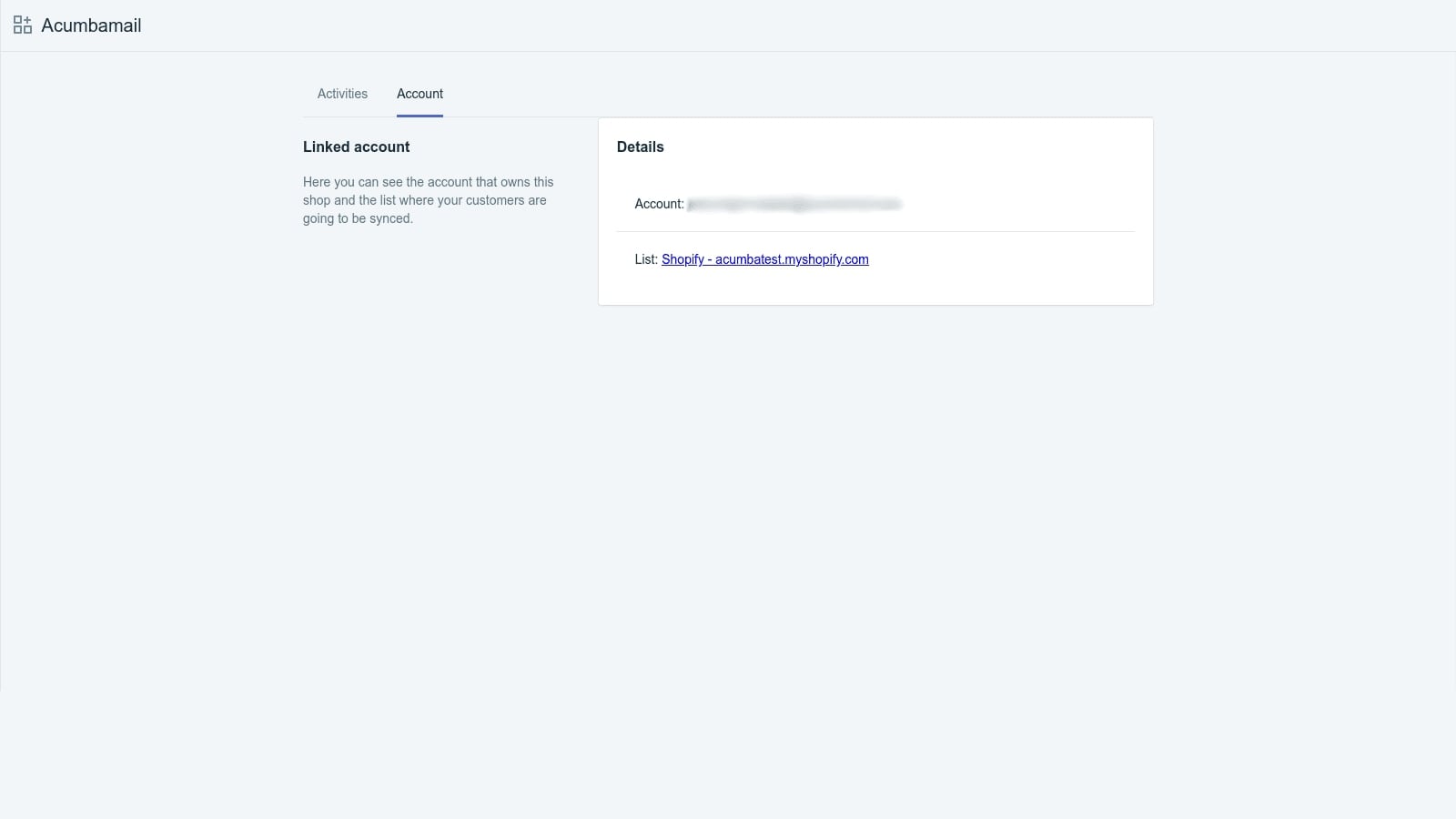Image resolution: width=1456 pixels, height=819 pixels.
Task: Click the active tab underline below Account
Action: (420, 116)
